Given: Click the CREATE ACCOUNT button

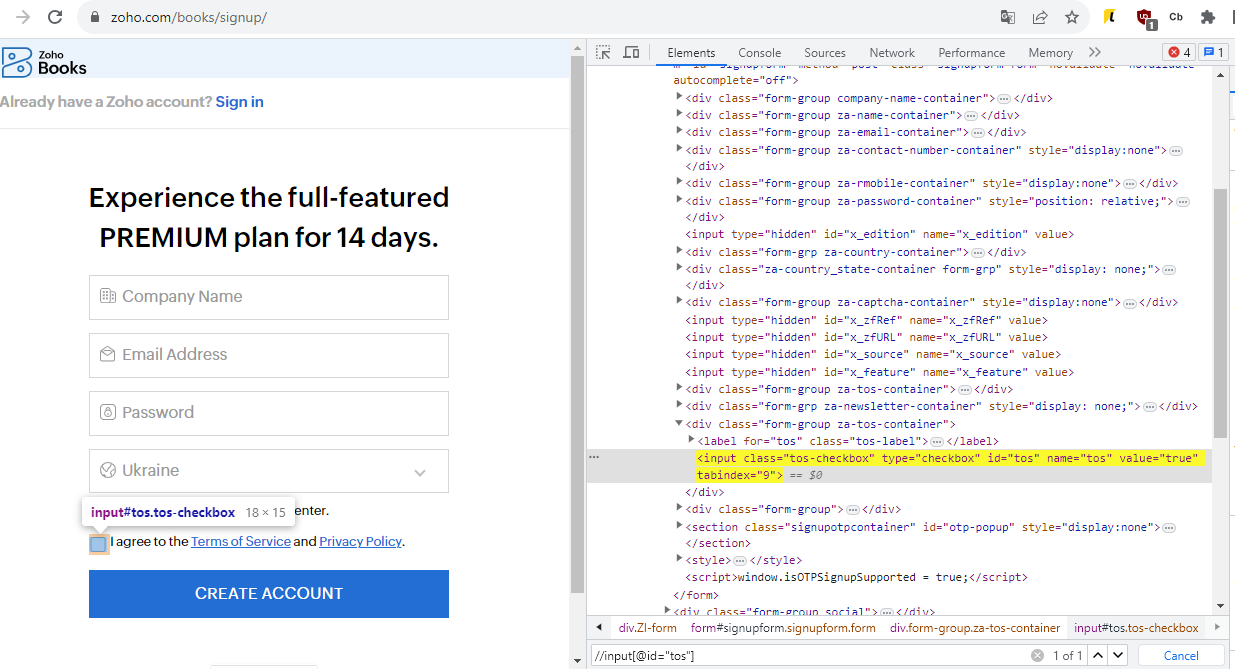Looking at the screenshot, I should pos(268,594).
